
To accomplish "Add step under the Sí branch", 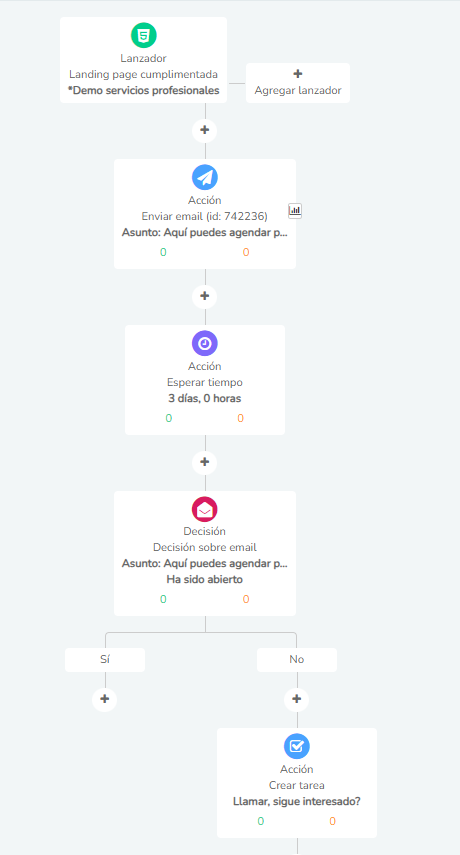I will [x=105, y=699].
